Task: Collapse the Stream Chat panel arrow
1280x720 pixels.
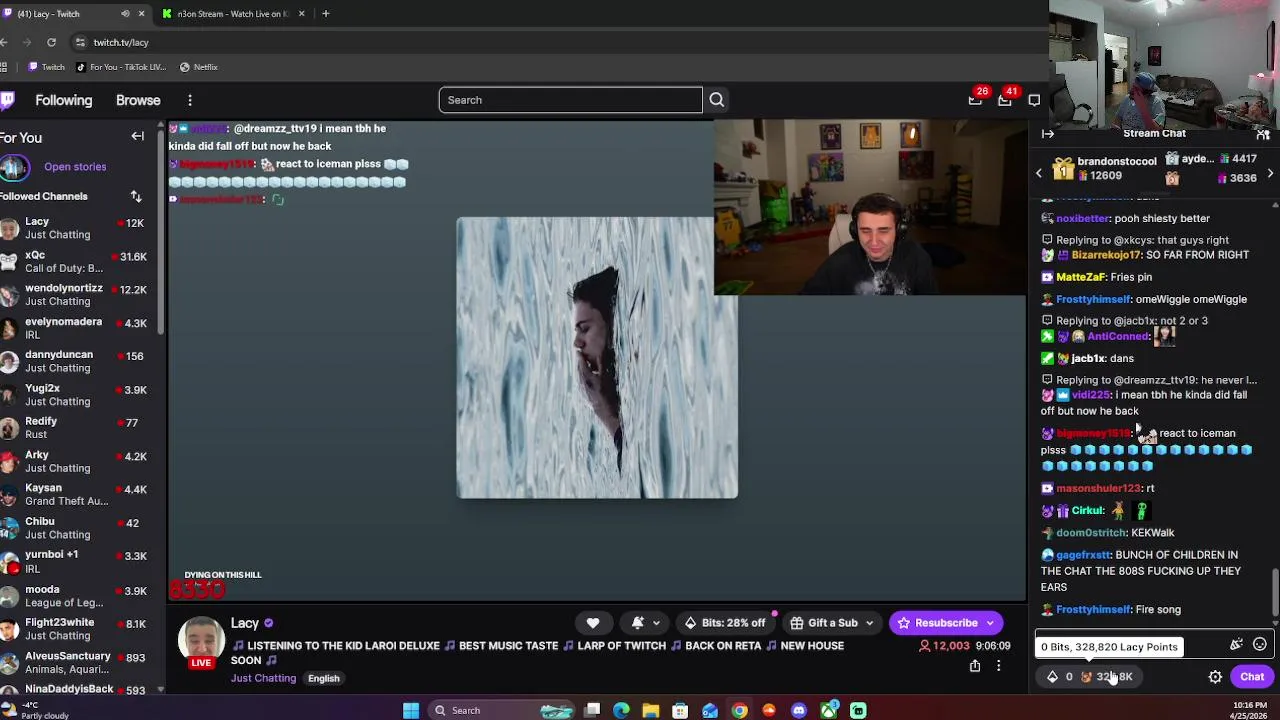Action: pyautogui.click(x=1048, y=133)
